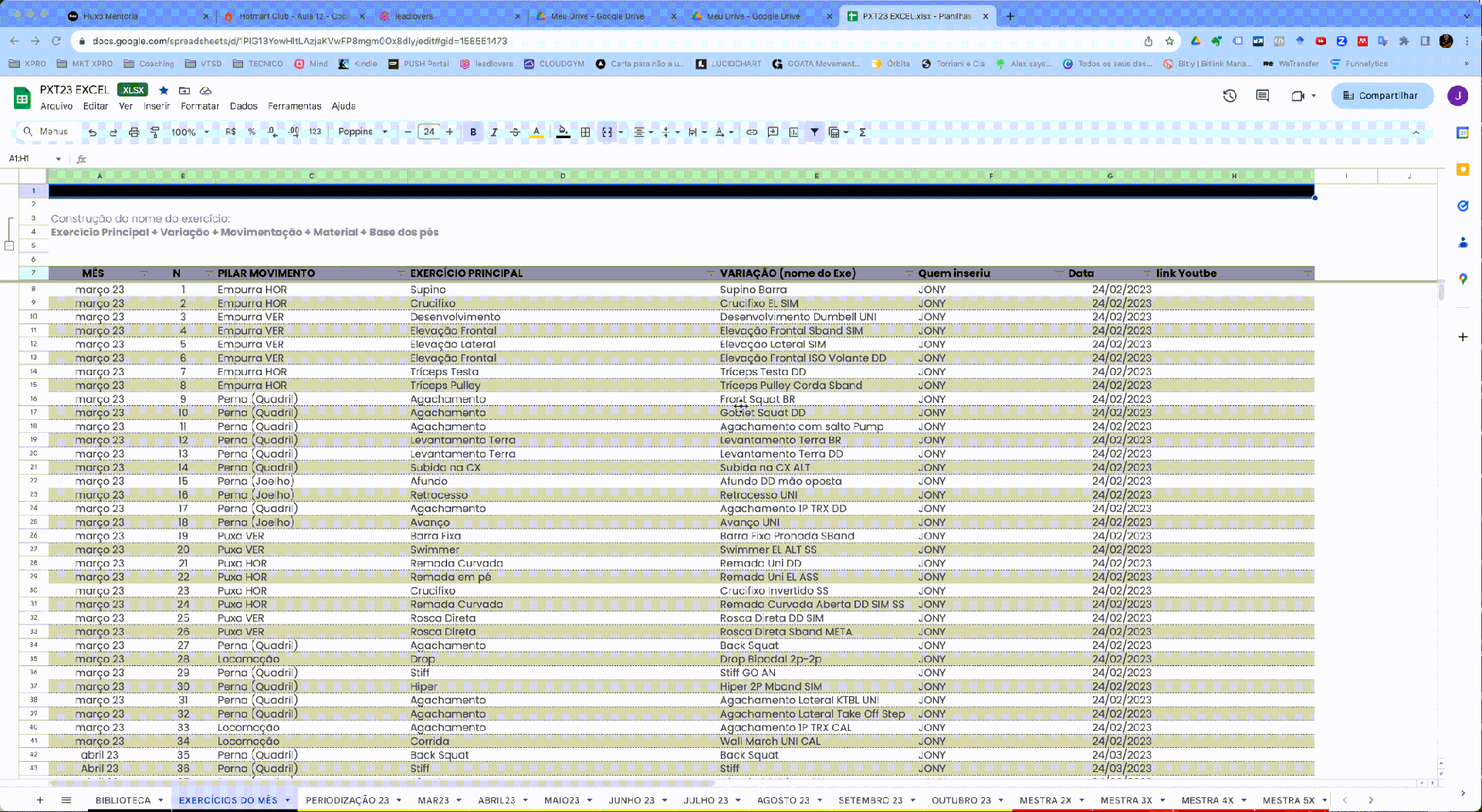
Task: Click the paint format roller icon
Action: coord(154,132)
